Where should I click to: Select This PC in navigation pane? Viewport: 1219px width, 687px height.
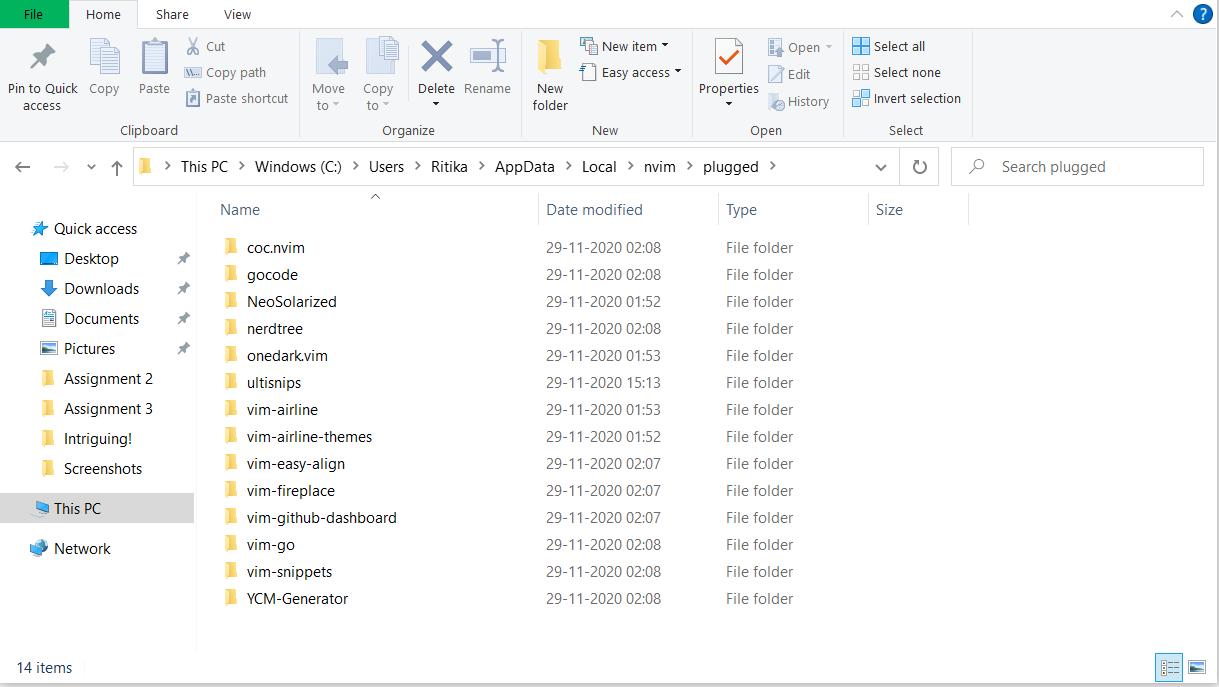coord(97,508)
